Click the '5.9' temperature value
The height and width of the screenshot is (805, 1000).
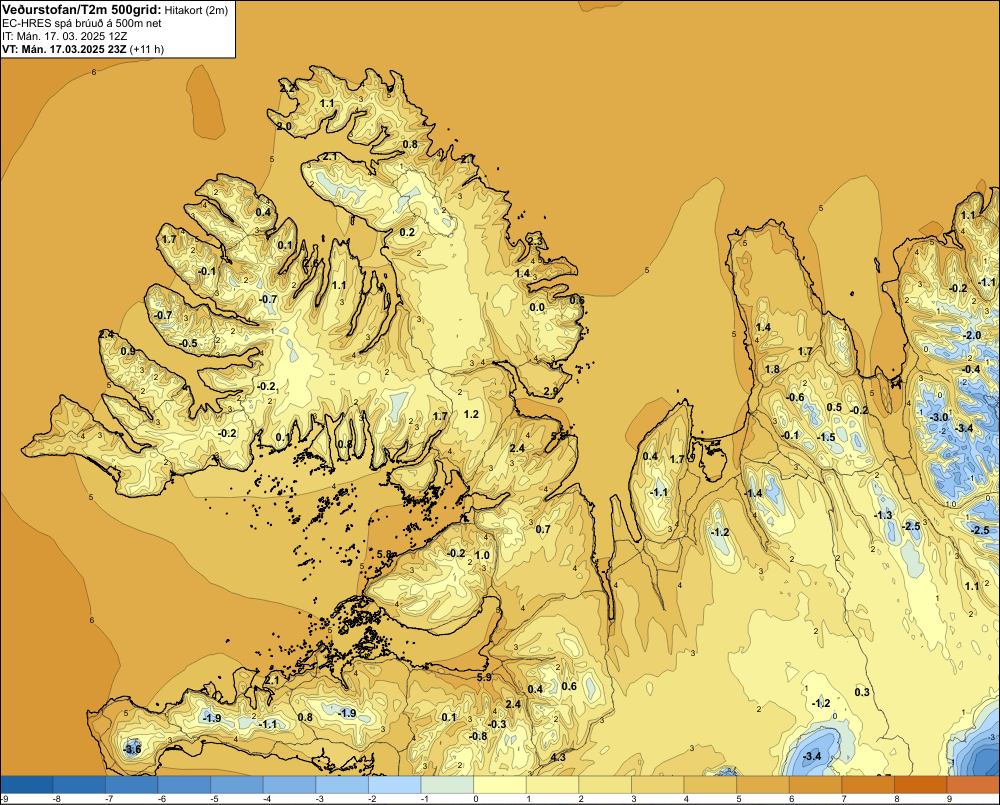(x=484, y=677)
